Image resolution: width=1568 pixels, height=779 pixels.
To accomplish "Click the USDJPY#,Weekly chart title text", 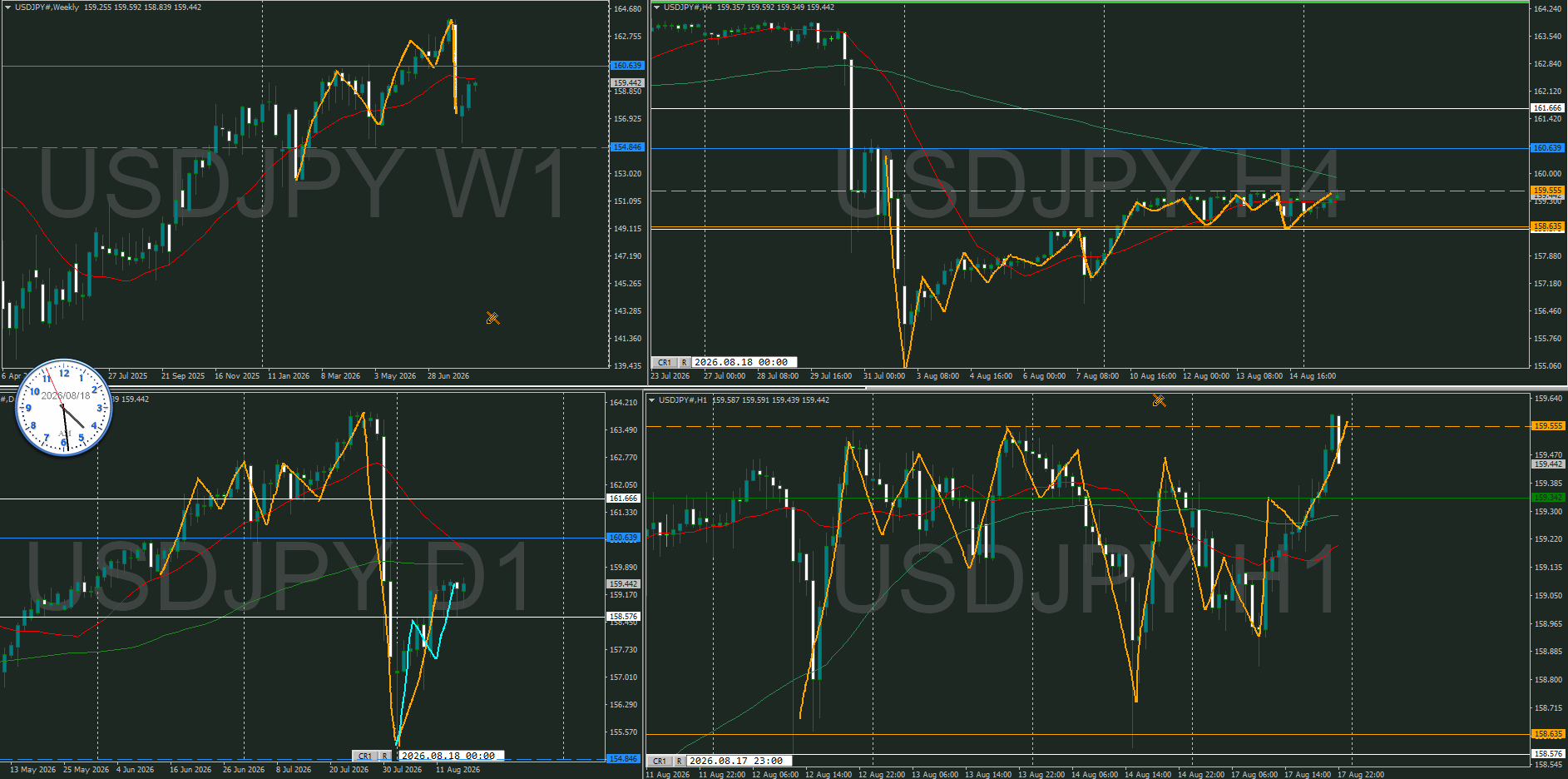I will [x=47, y=7].
